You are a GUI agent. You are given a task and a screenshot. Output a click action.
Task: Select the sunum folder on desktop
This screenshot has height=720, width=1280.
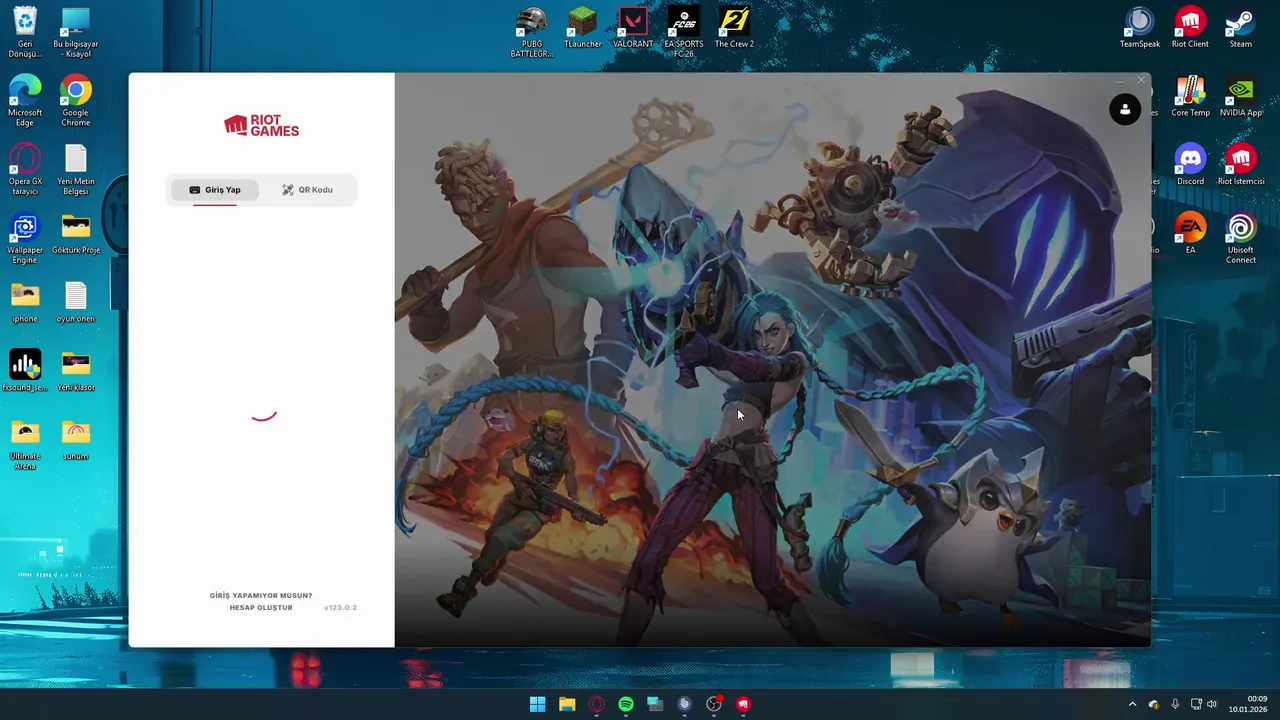click(x=76, y=440)
